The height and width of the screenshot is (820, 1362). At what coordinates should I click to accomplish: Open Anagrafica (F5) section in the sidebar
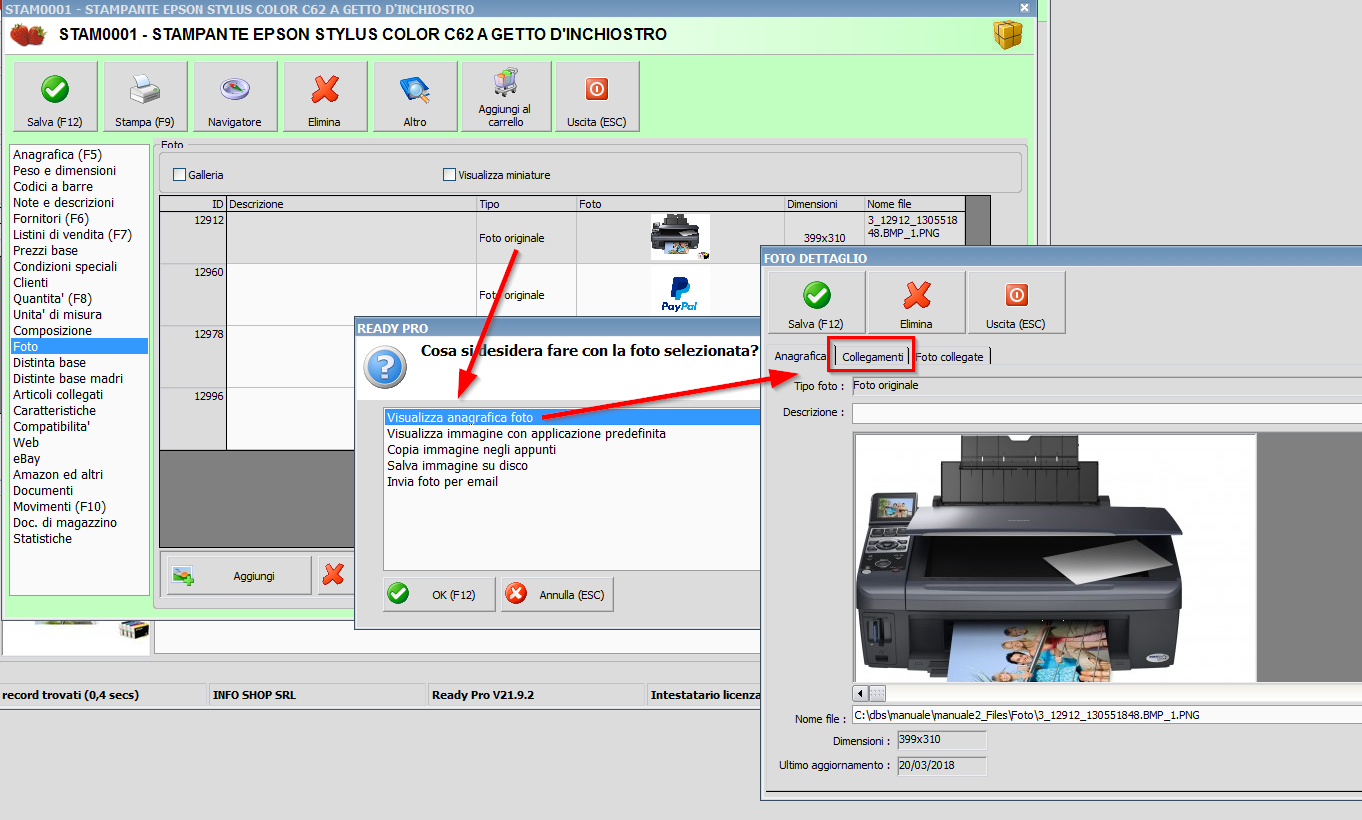click(x=79, y=155)
